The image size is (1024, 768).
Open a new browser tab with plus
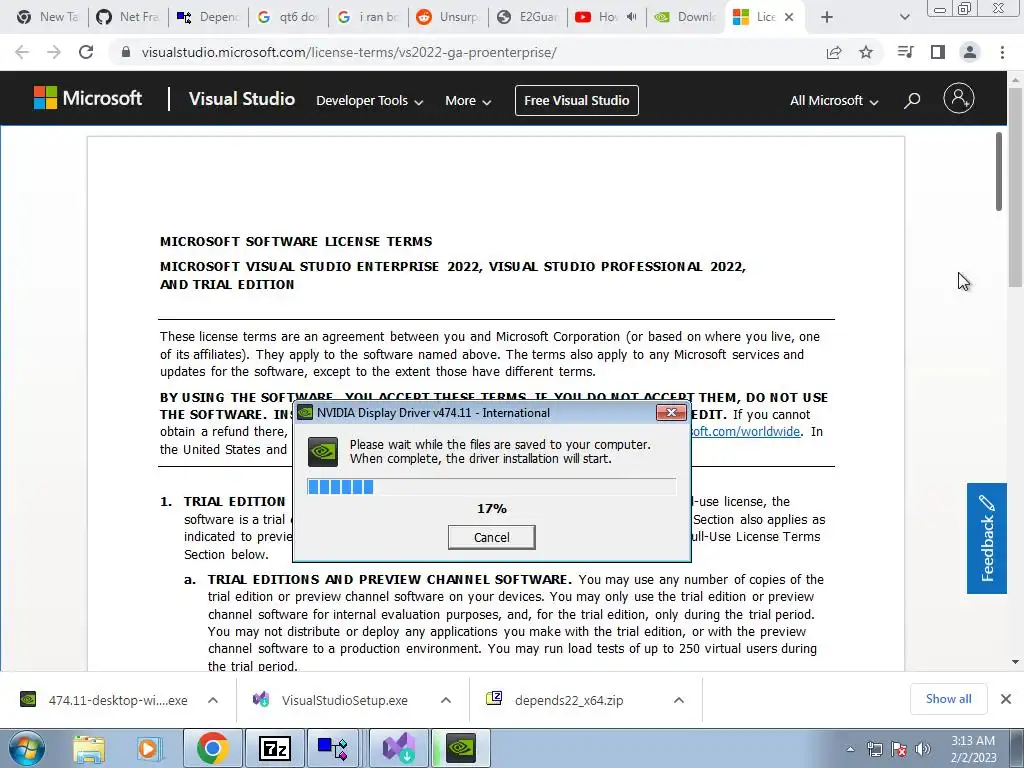pos(827,18)
